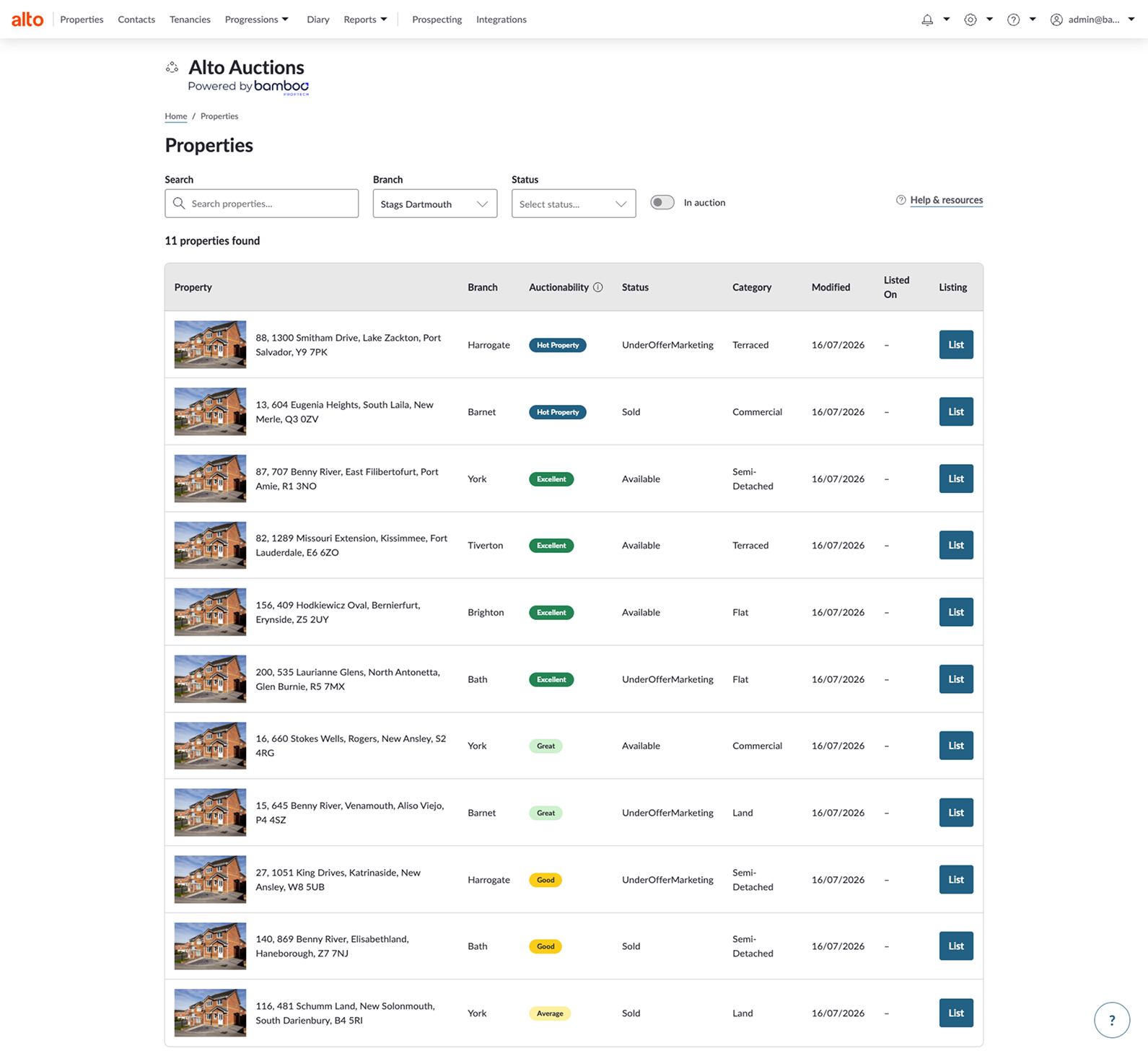Expand the help menu dropdown arrow
The height and width of the screenshot is (1056, 1148).
pos(1033,19)
